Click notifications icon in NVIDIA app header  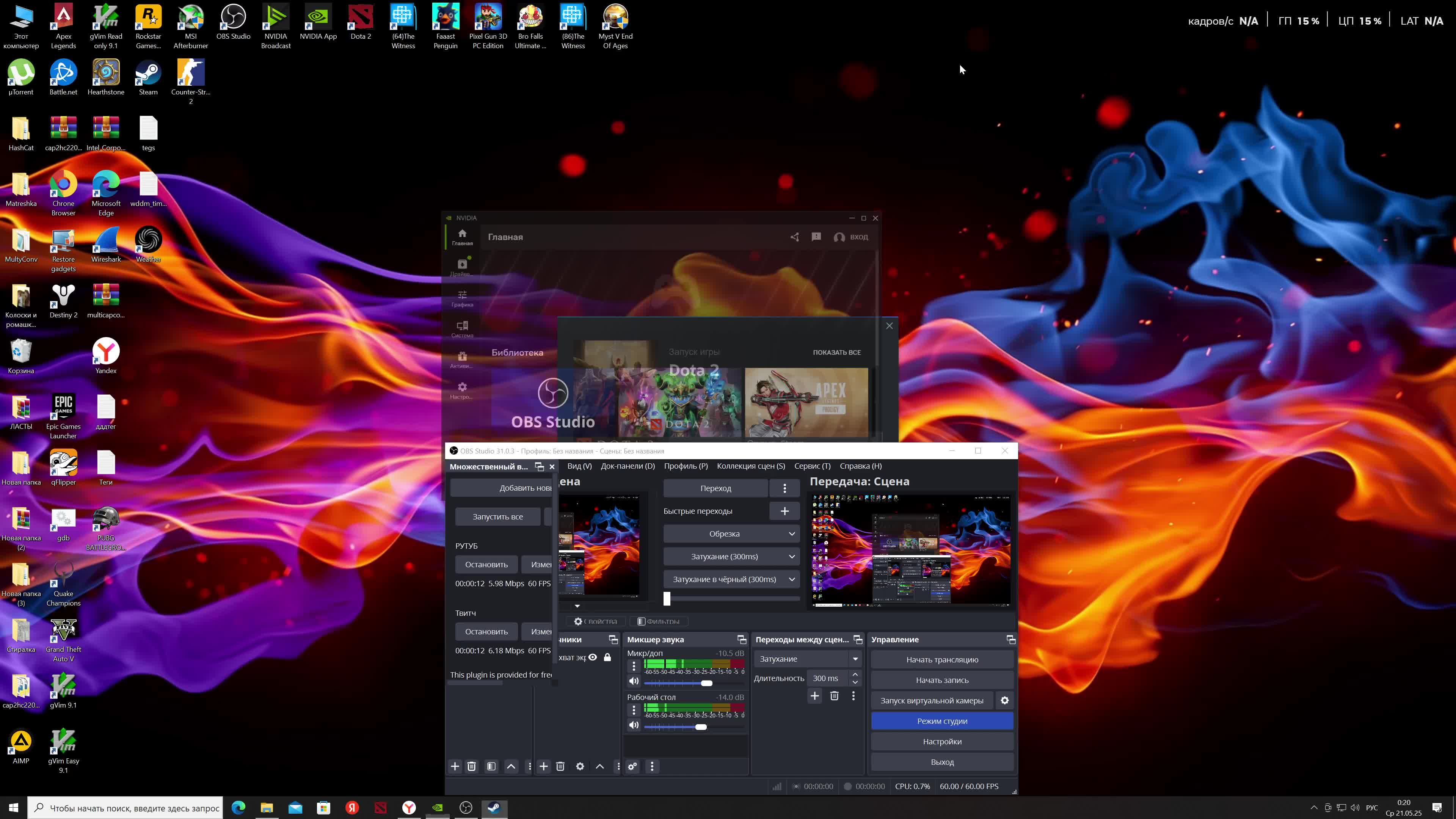pos(816,237)
